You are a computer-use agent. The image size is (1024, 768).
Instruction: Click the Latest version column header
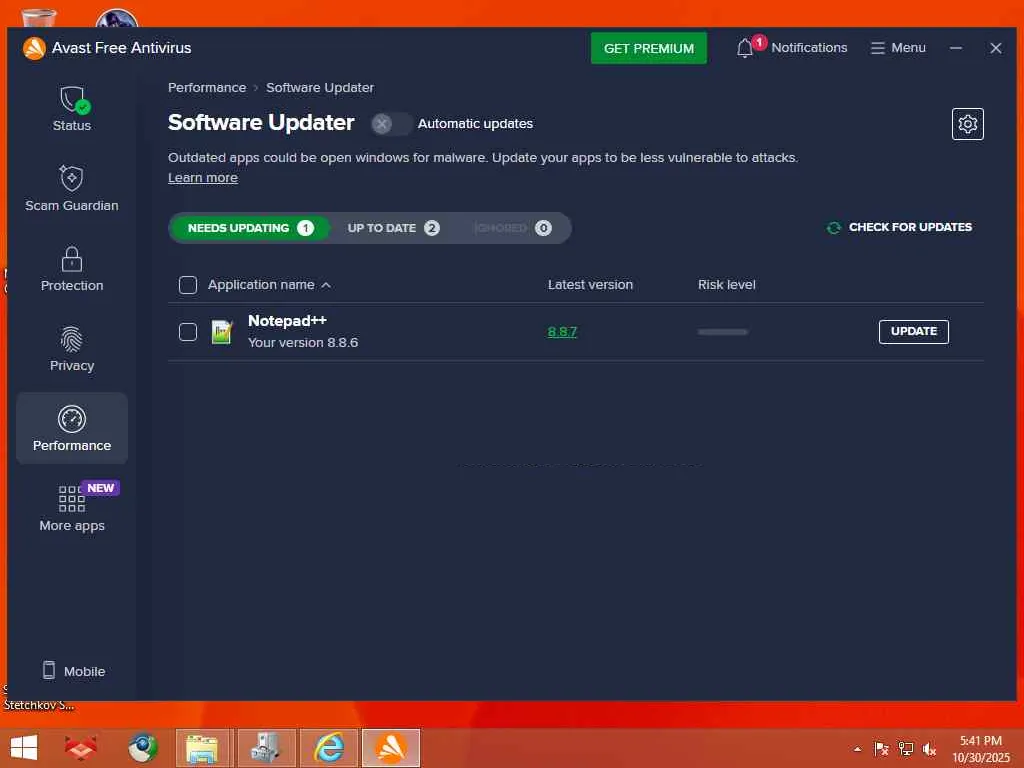click(x=590, y=285)
